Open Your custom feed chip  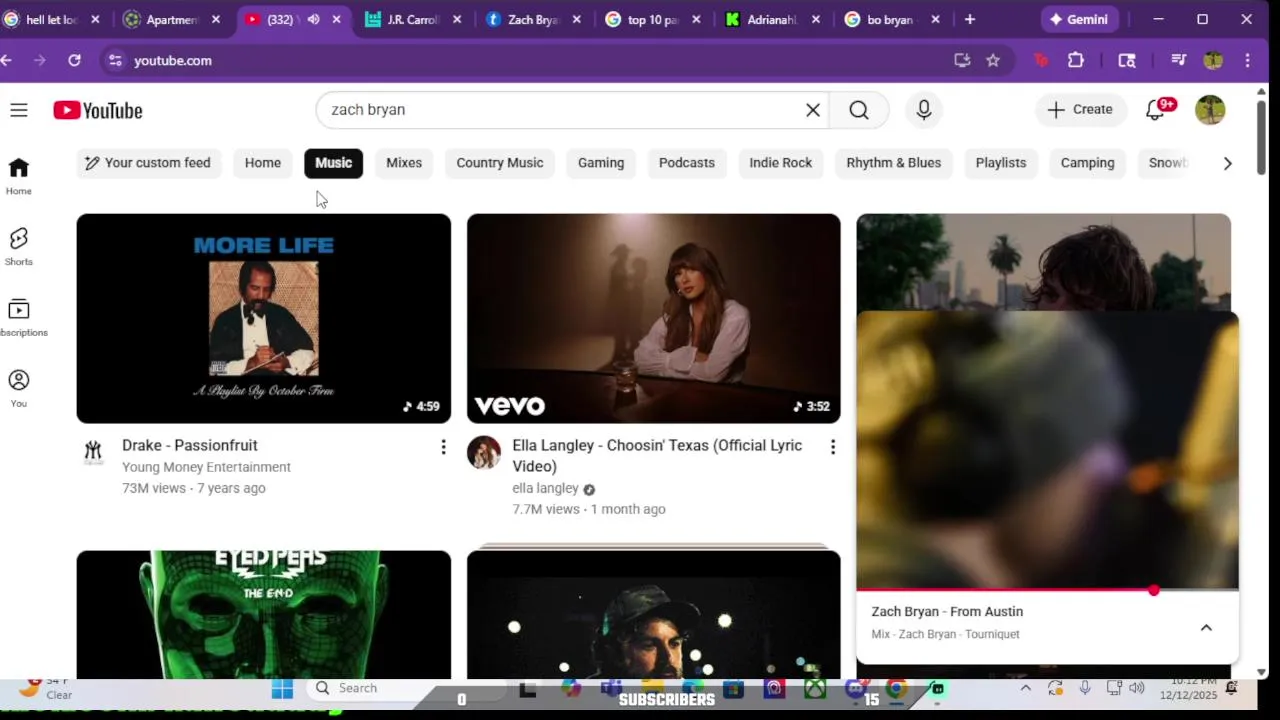(148, 163)
